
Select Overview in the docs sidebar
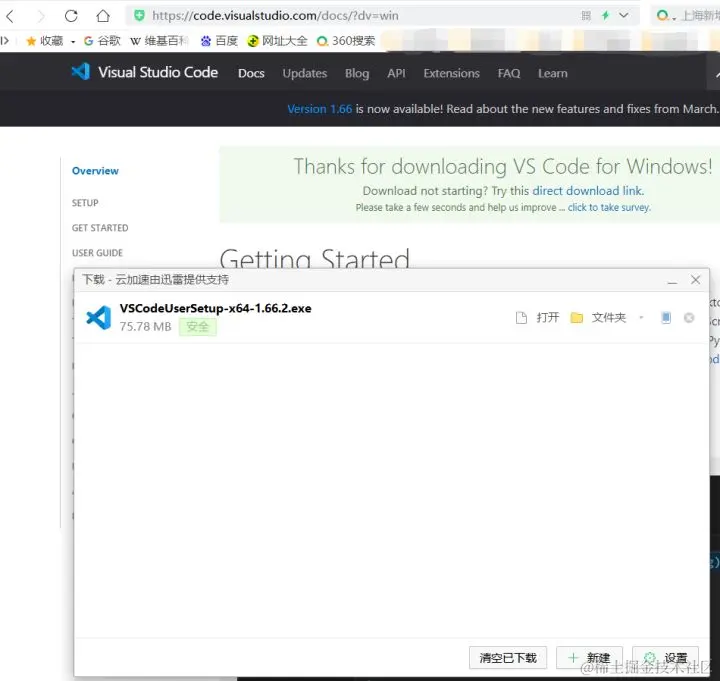[95, 171]
